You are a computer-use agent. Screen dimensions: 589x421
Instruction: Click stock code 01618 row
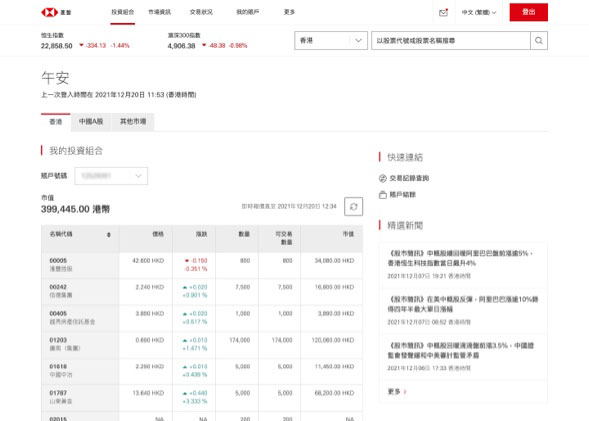click(x=202, y=371)
